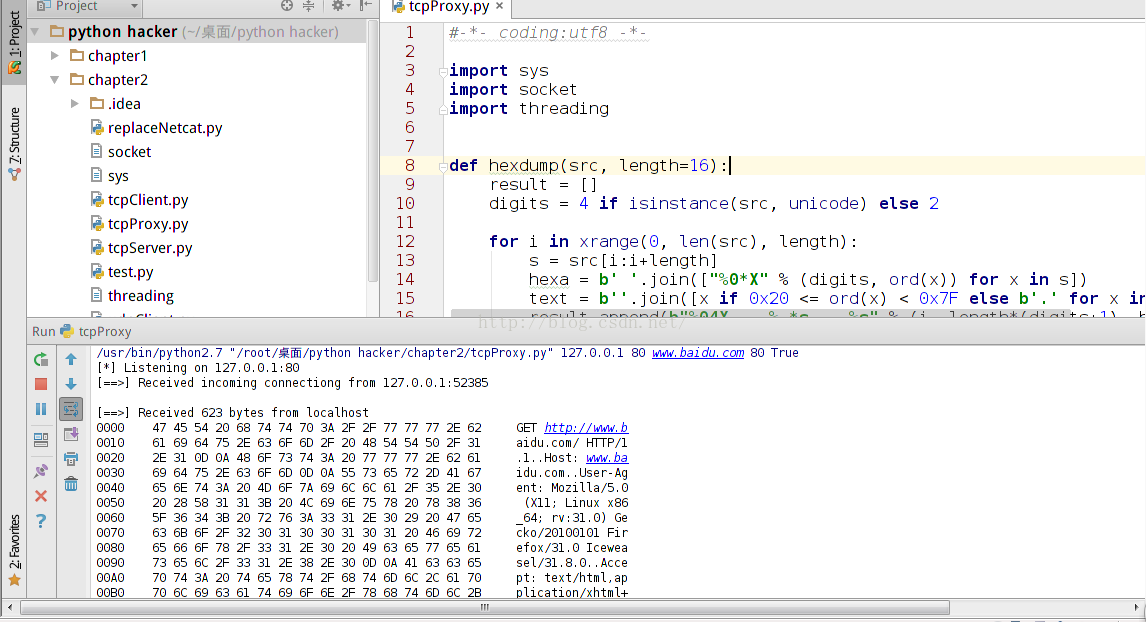Select the sys file in project tree

[118, 176]
